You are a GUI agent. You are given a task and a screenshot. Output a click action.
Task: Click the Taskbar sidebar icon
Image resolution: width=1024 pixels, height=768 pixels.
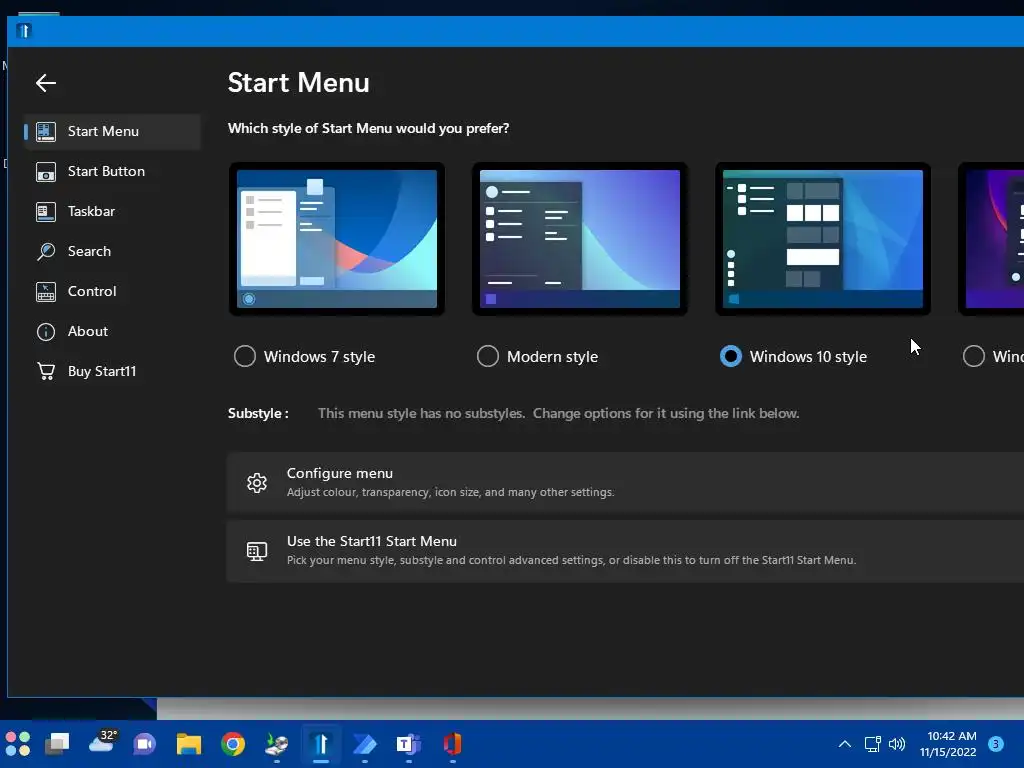point(46,212)
